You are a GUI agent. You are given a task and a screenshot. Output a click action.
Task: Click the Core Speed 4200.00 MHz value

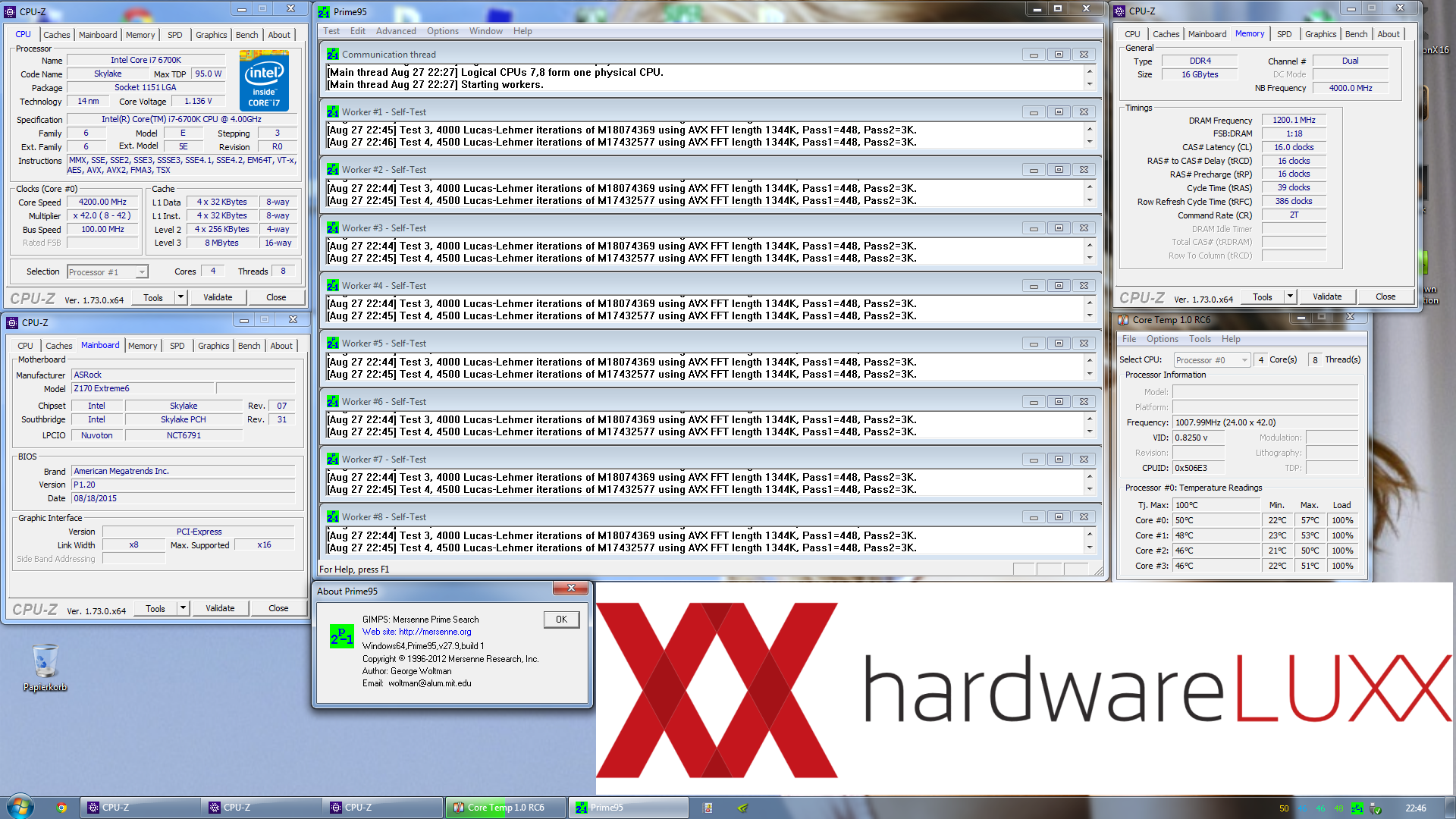(102, 202)
